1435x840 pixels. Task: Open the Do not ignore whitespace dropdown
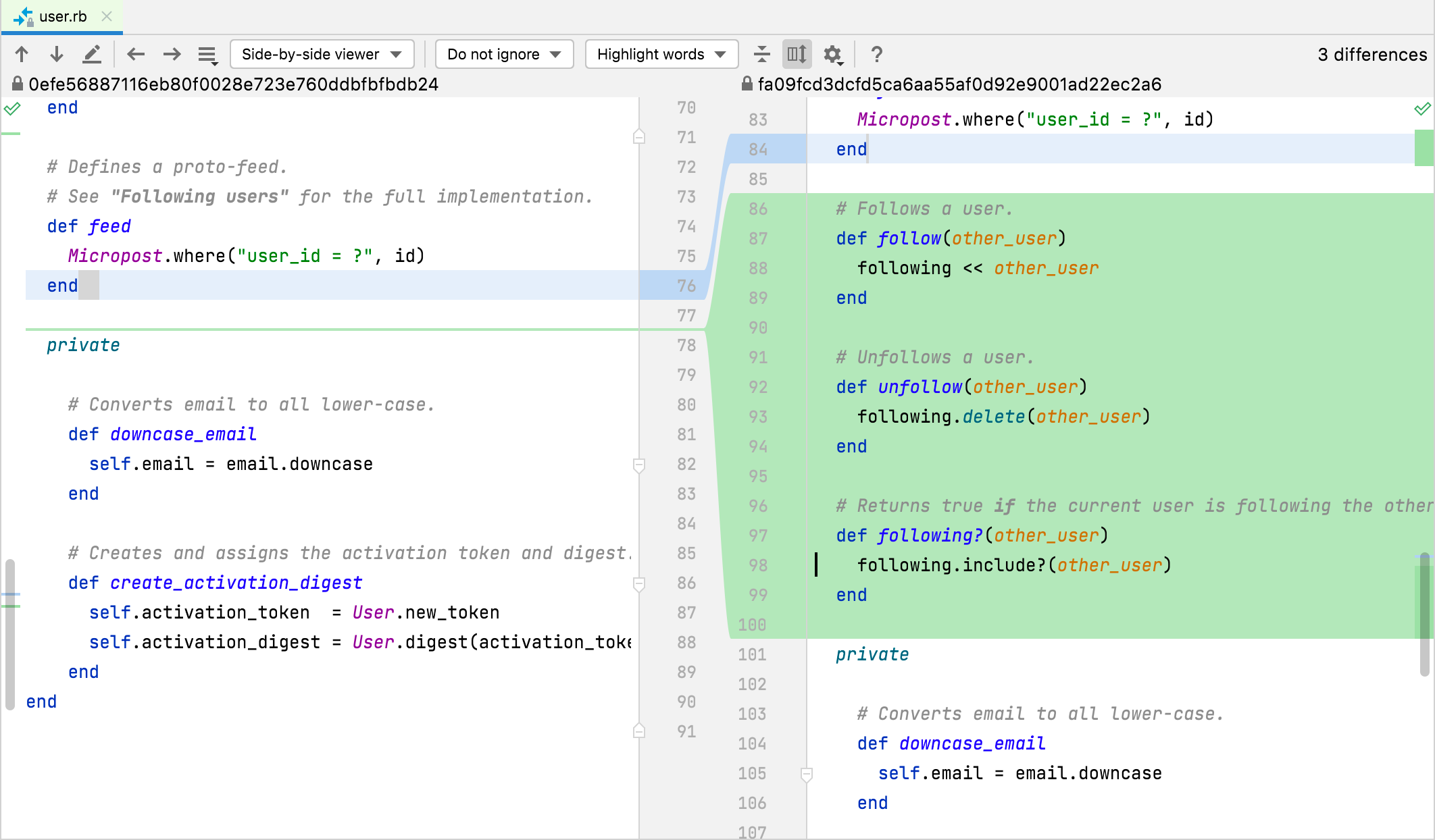click(504, 54)
